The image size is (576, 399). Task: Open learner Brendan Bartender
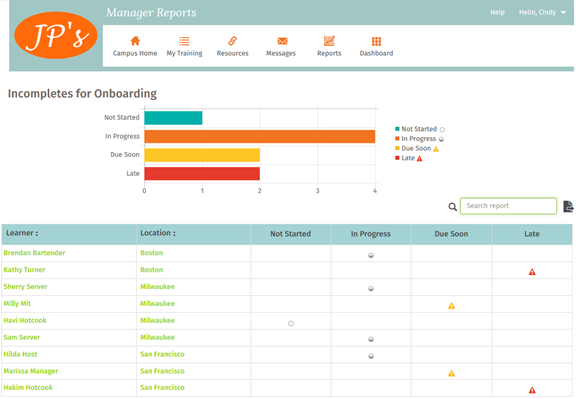(34, 253)
